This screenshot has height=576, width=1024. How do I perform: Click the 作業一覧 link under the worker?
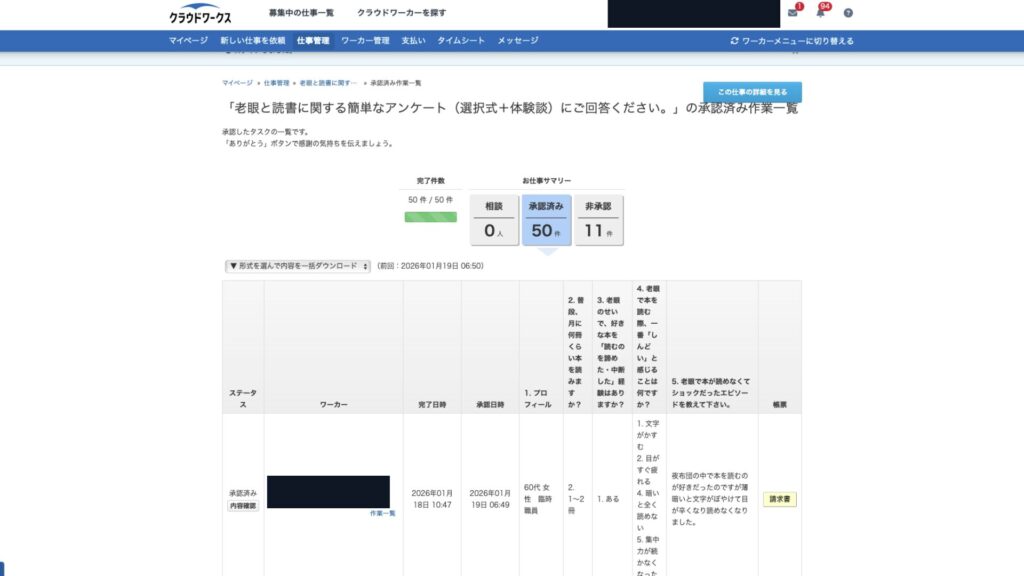[x=382, y=513]
